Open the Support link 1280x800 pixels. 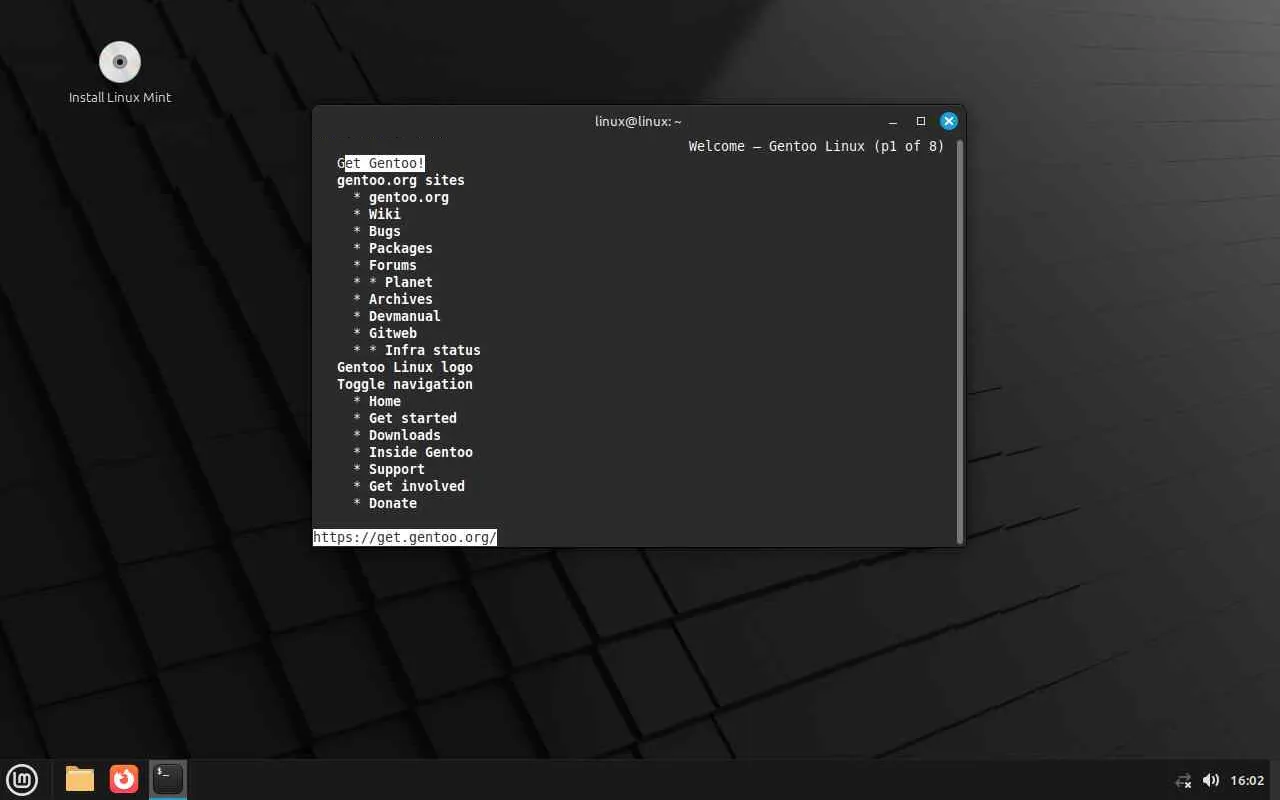[397, 469]
